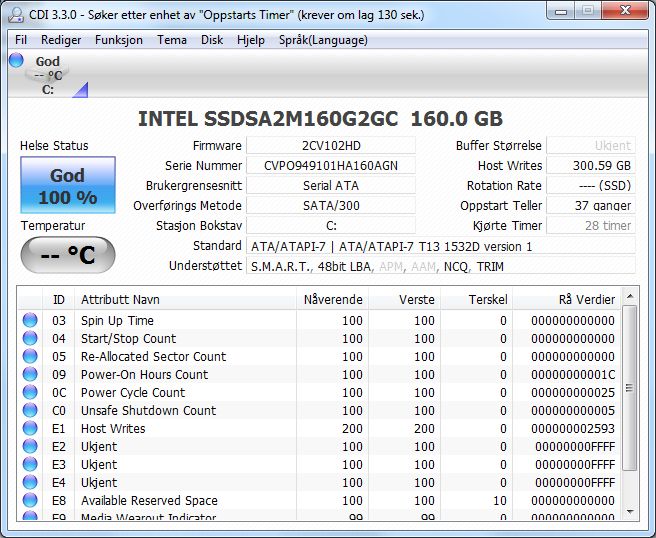Click the Overførings Metode field SATA/300

(331, 206)
